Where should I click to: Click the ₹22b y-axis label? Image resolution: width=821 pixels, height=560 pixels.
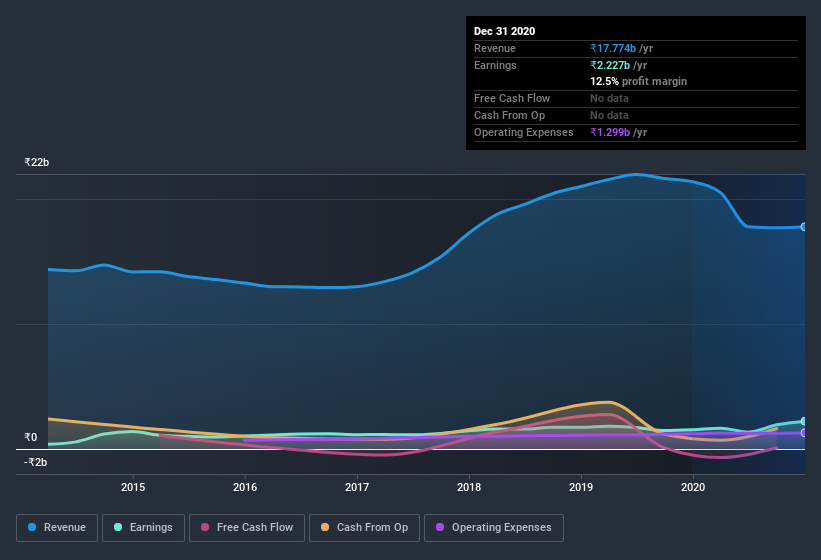[37, 162]
